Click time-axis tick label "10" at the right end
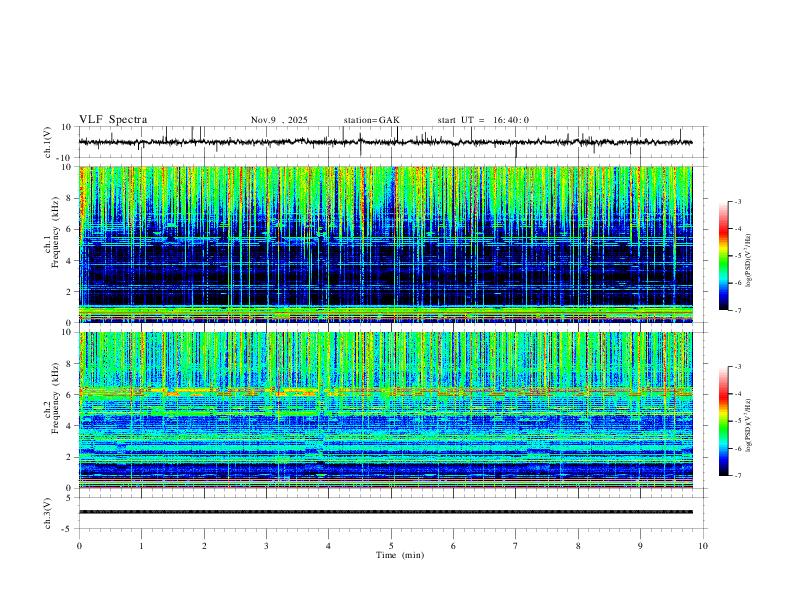The image size is (792, 612). click(703, 546)
